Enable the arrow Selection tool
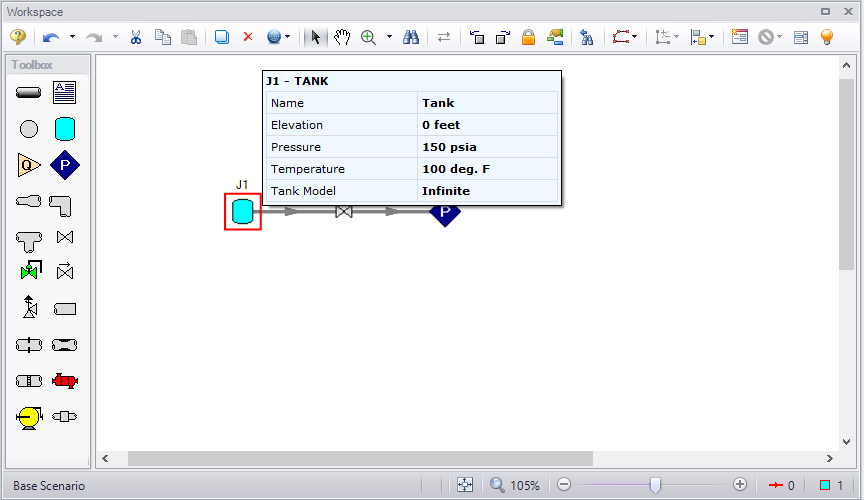 (x=316, y=37)
